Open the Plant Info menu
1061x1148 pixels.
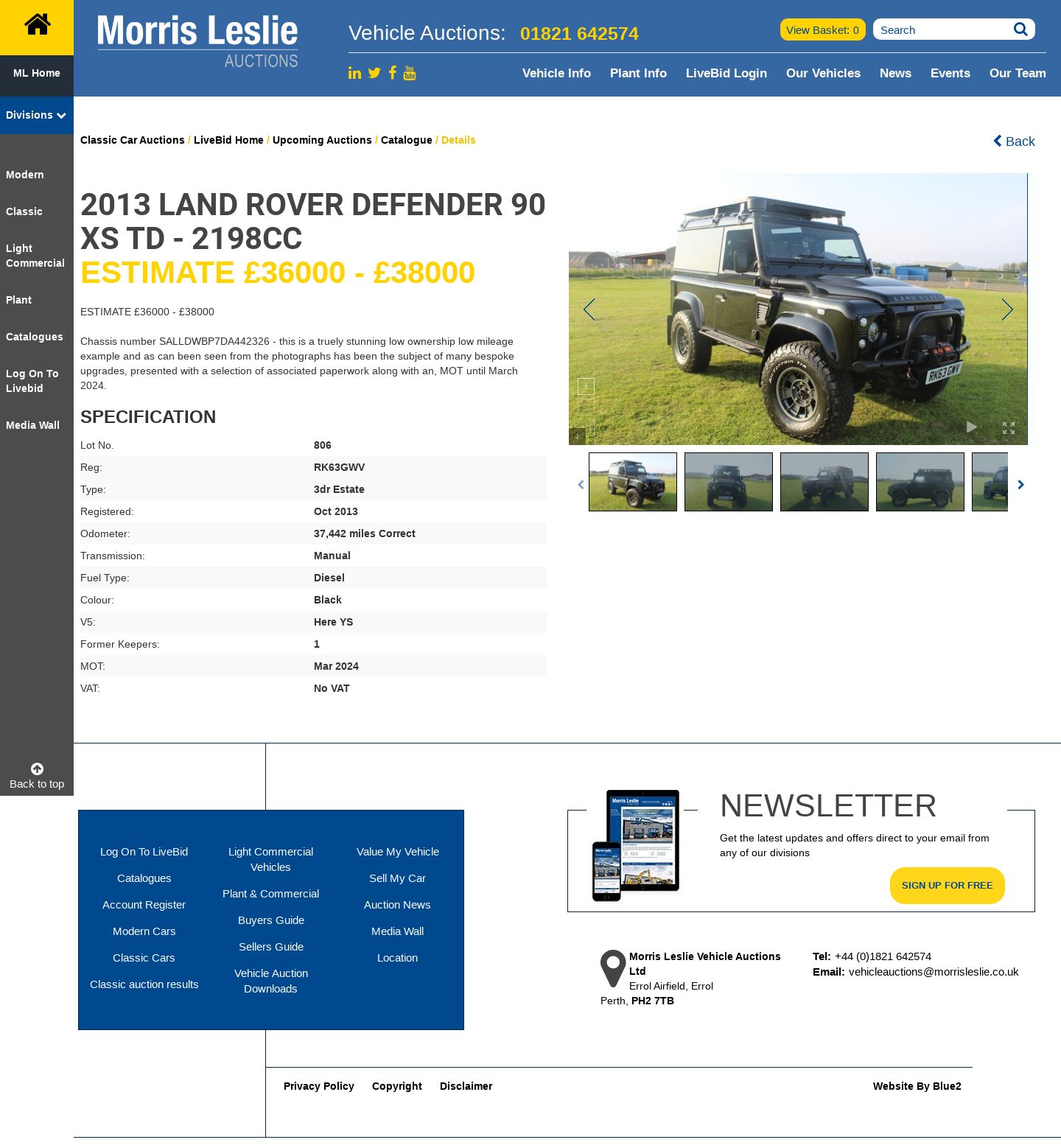coord(638,73)
